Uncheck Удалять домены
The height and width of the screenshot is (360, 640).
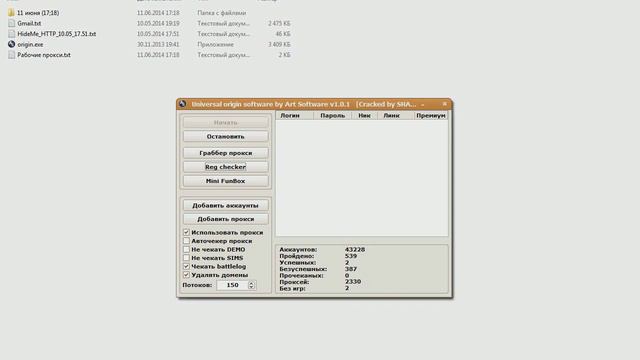pos(187,275)
